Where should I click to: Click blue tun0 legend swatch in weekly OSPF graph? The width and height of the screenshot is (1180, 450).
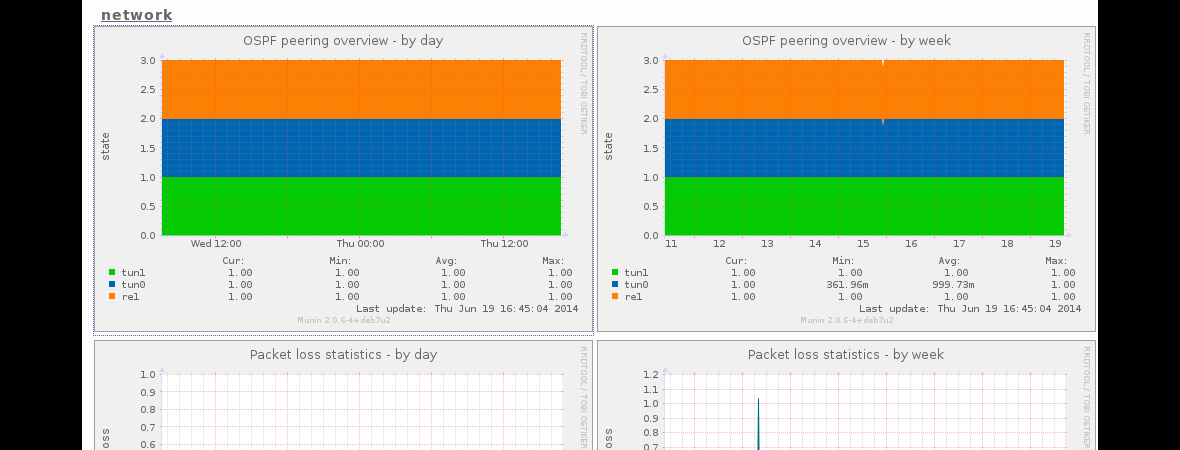(615, 284)
